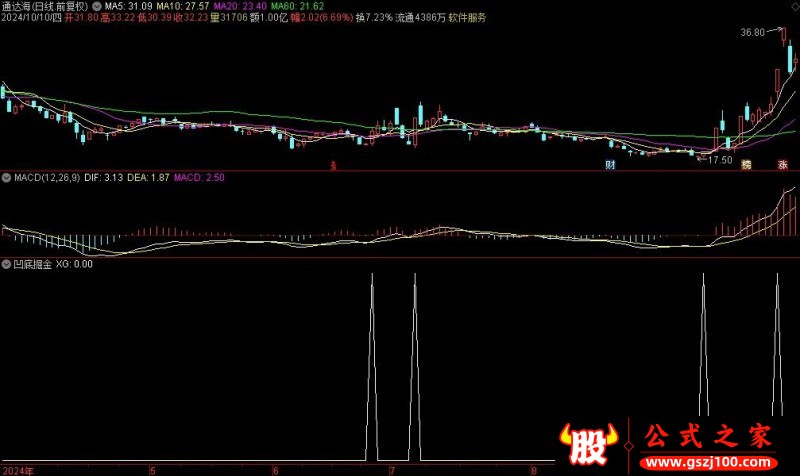Click the 凹底掘金 indicator name
Viewport: 800px width, 476px height.
33,264
